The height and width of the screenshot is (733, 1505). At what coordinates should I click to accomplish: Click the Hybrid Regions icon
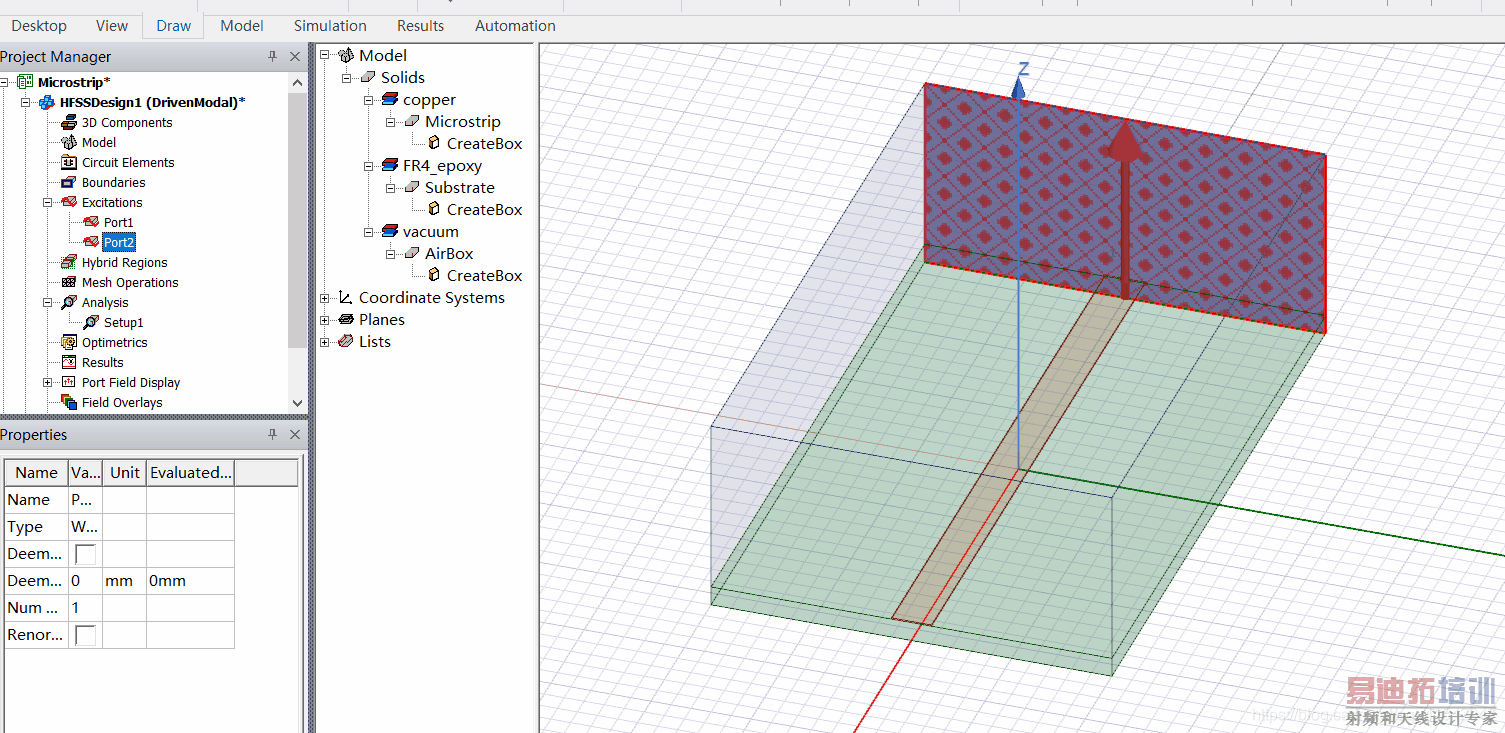(68, 263)
